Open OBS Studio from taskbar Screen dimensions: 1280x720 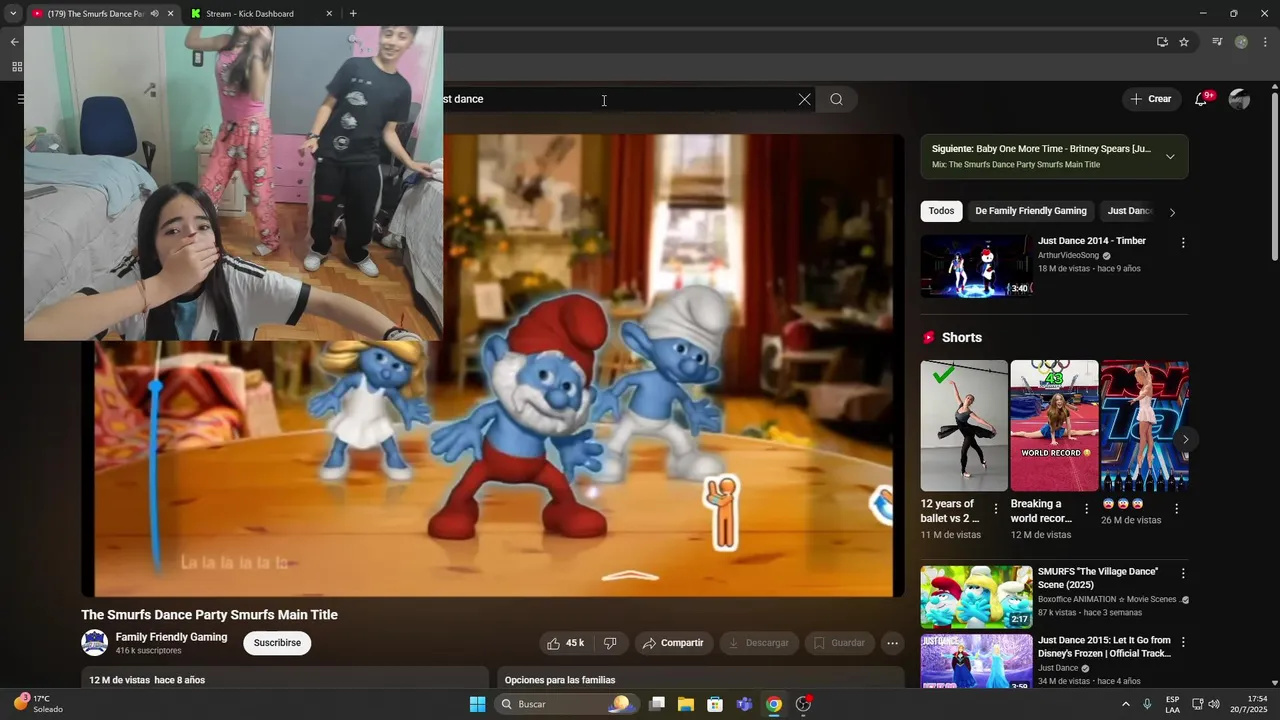pos(803,704)
